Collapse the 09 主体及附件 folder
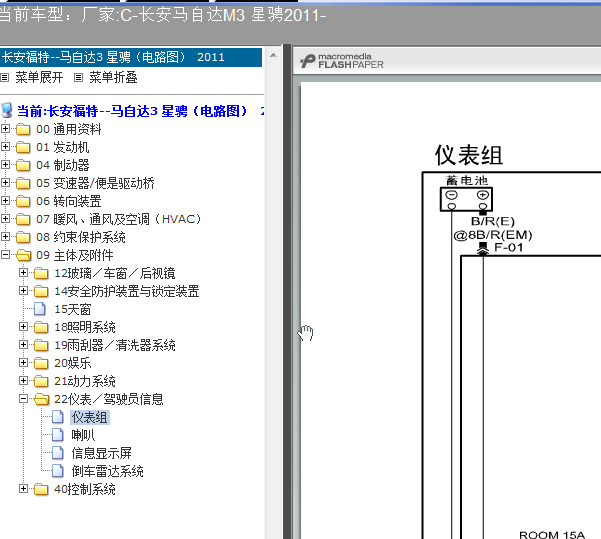The width and height of the screenshot is (601, 539). [x=5, y=255]
